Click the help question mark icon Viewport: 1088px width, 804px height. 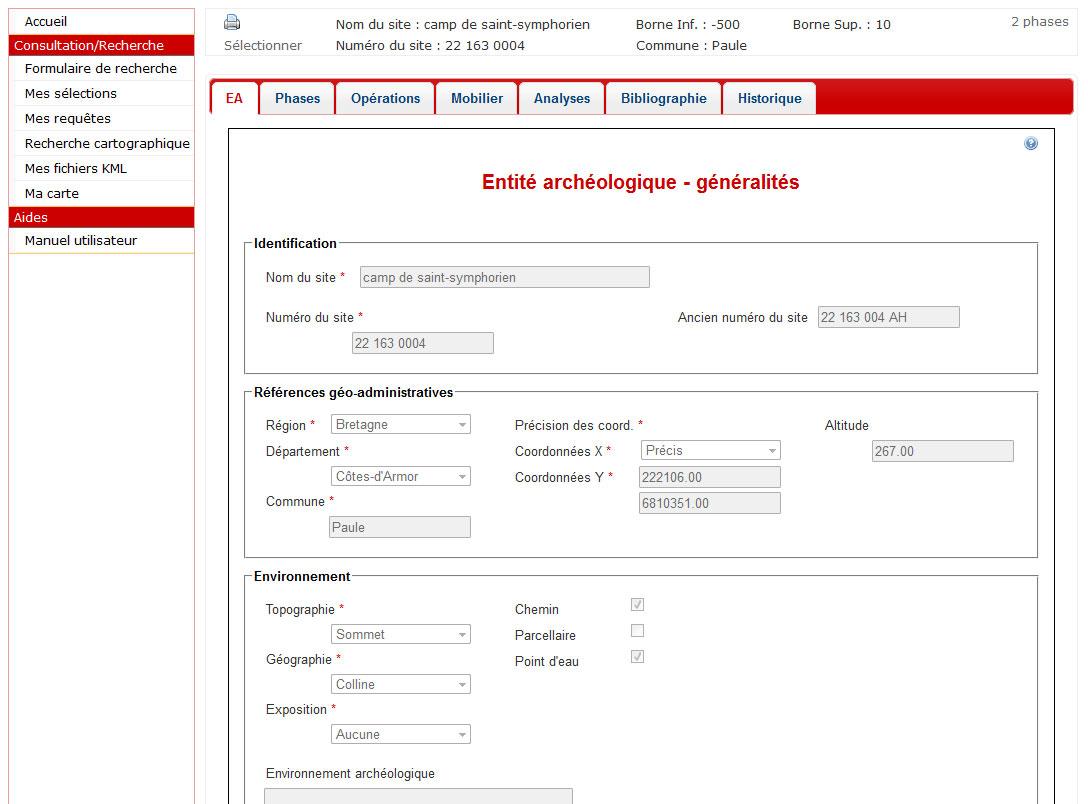[1031, 144]
